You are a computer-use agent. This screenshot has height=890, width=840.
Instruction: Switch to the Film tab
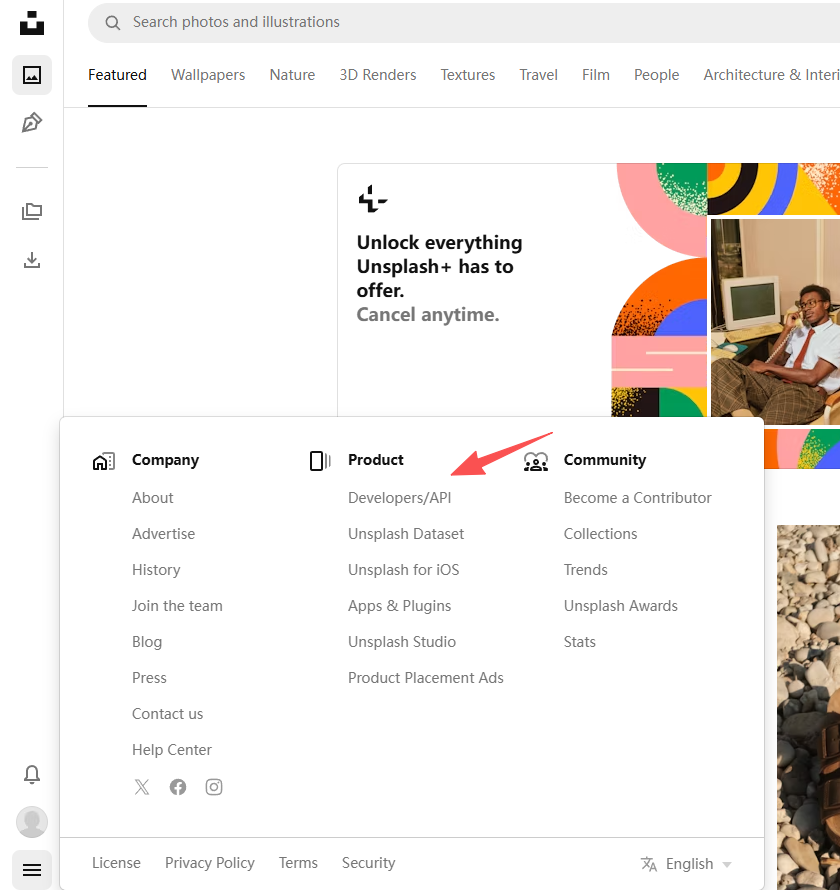point(595,74)
